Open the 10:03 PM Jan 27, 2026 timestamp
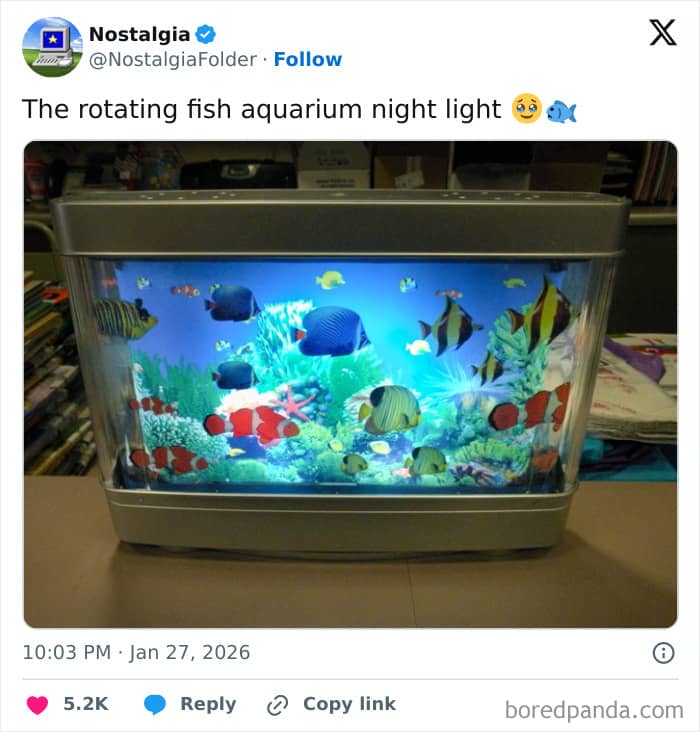 pos(136,652)
